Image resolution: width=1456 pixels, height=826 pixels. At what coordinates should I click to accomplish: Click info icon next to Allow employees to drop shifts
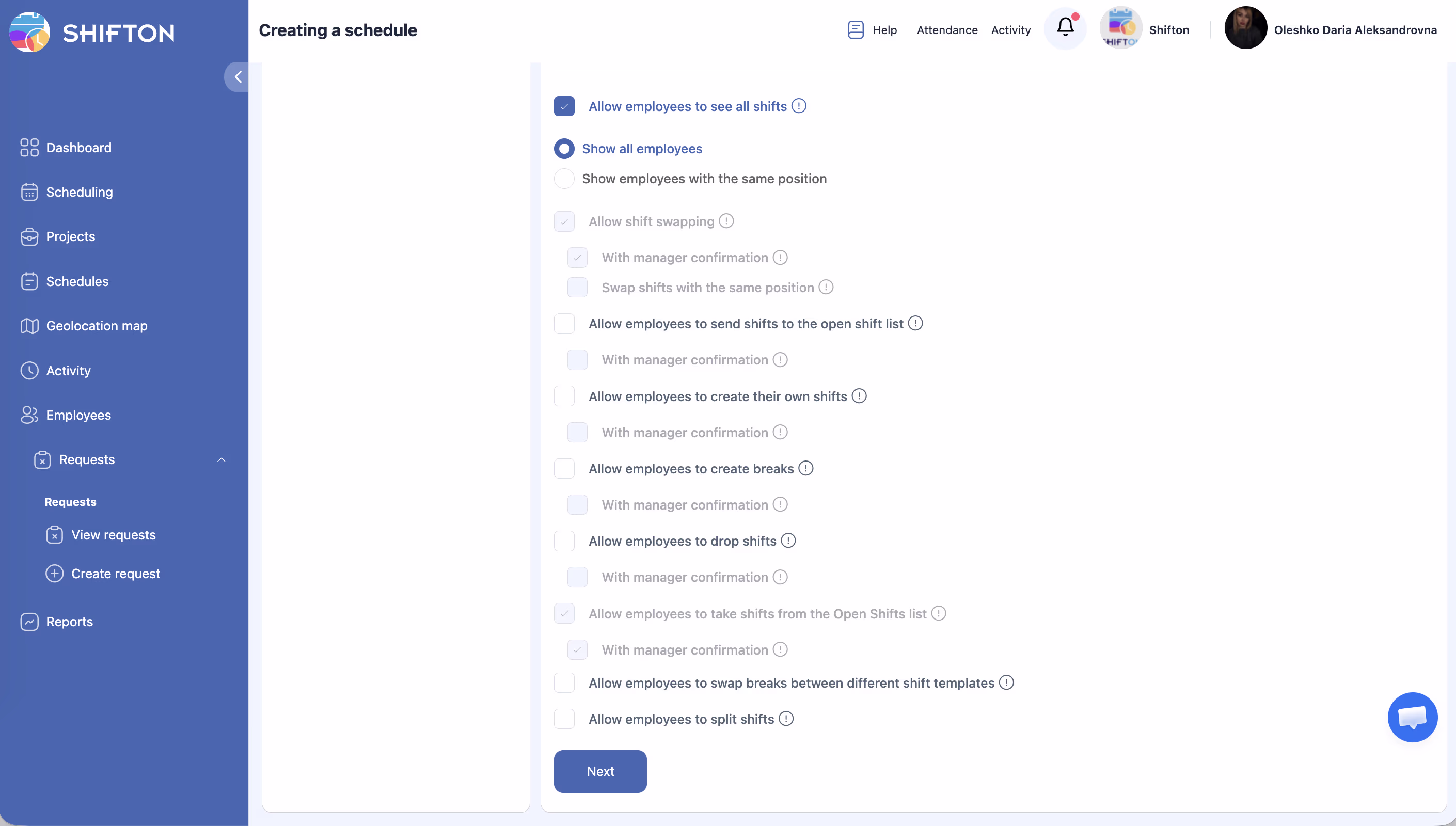(788, 541)
